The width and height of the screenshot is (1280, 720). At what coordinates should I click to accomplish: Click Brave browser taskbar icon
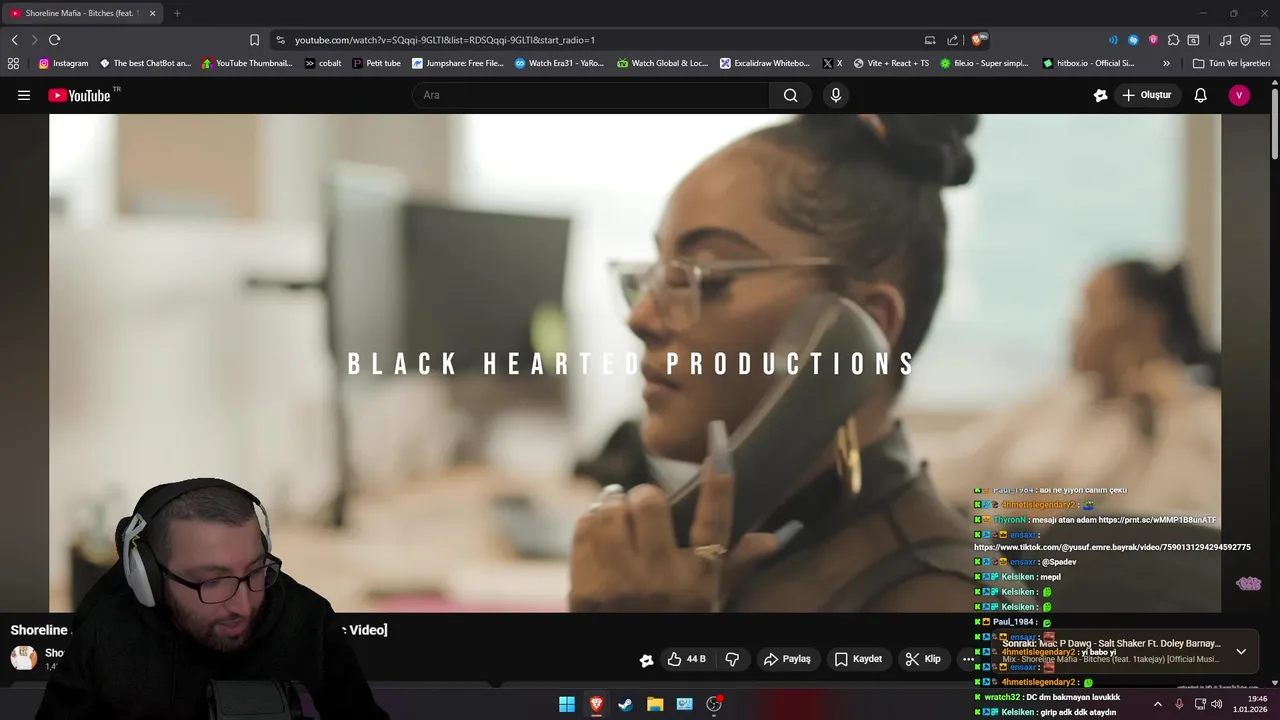tap(596, 704)
